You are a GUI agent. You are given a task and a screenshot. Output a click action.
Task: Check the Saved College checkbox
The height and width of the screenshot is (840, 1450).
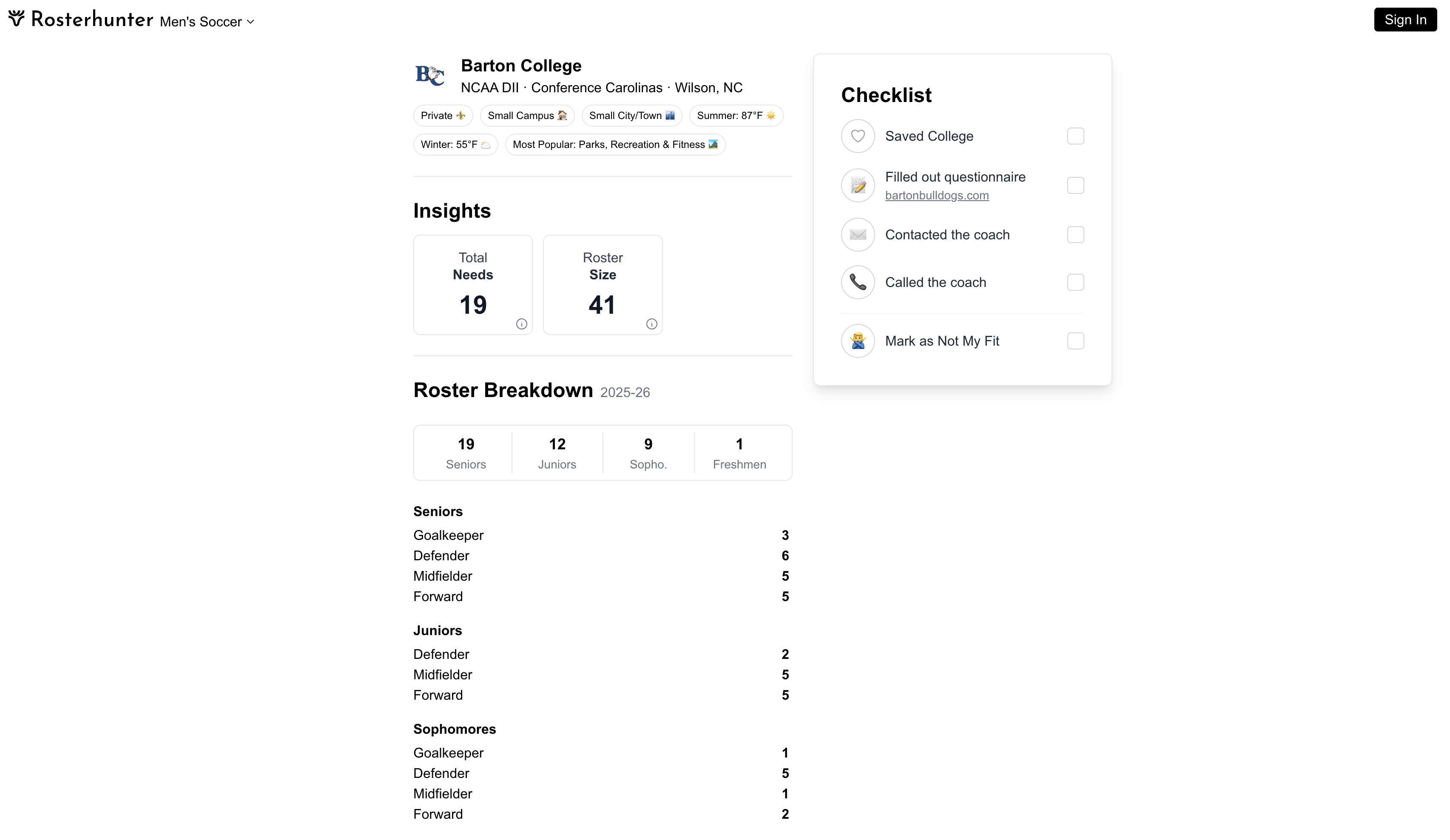tap(1076, 136)
